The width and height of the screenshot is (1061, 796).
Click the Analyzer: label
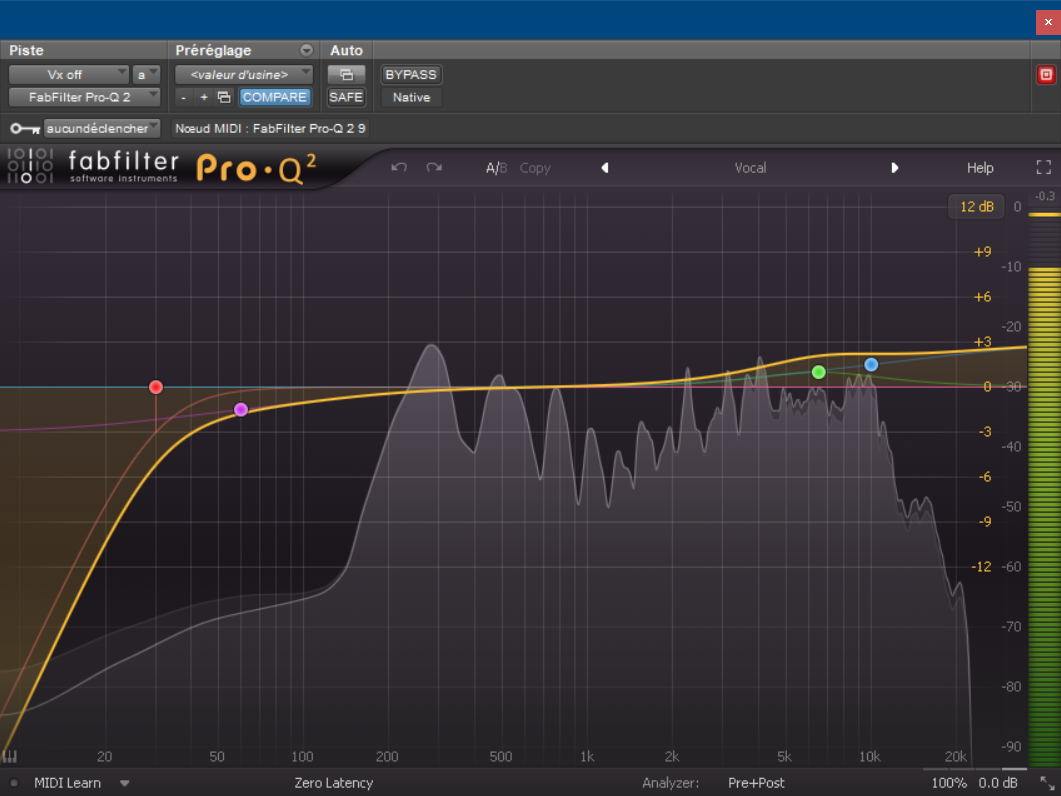coord(671,783)
